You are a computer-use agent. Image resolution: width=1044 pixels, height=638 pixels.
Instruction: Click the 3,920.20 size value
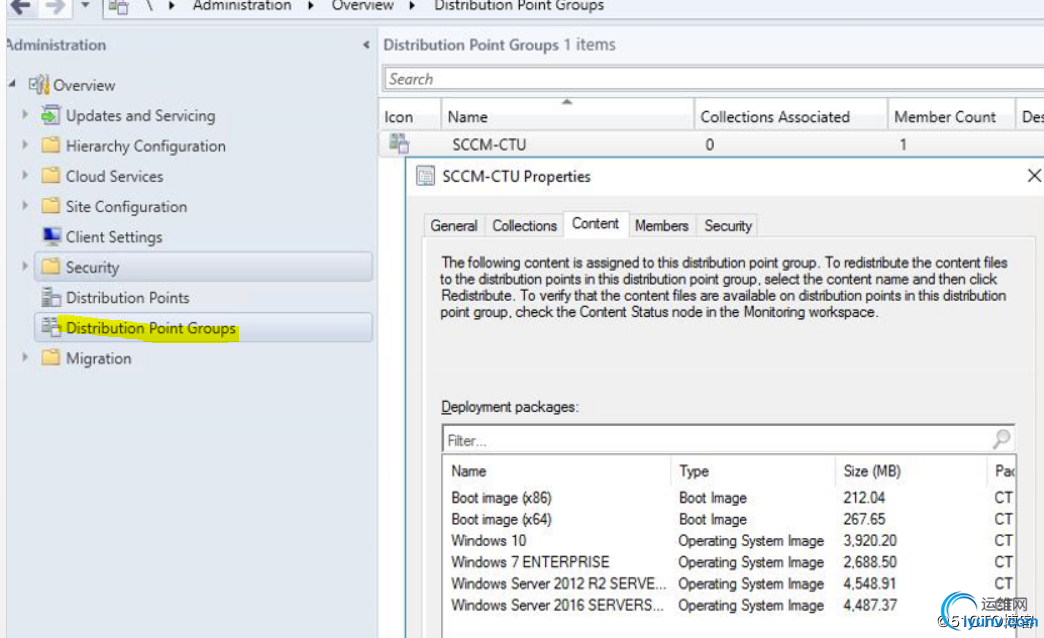[870, 540]
